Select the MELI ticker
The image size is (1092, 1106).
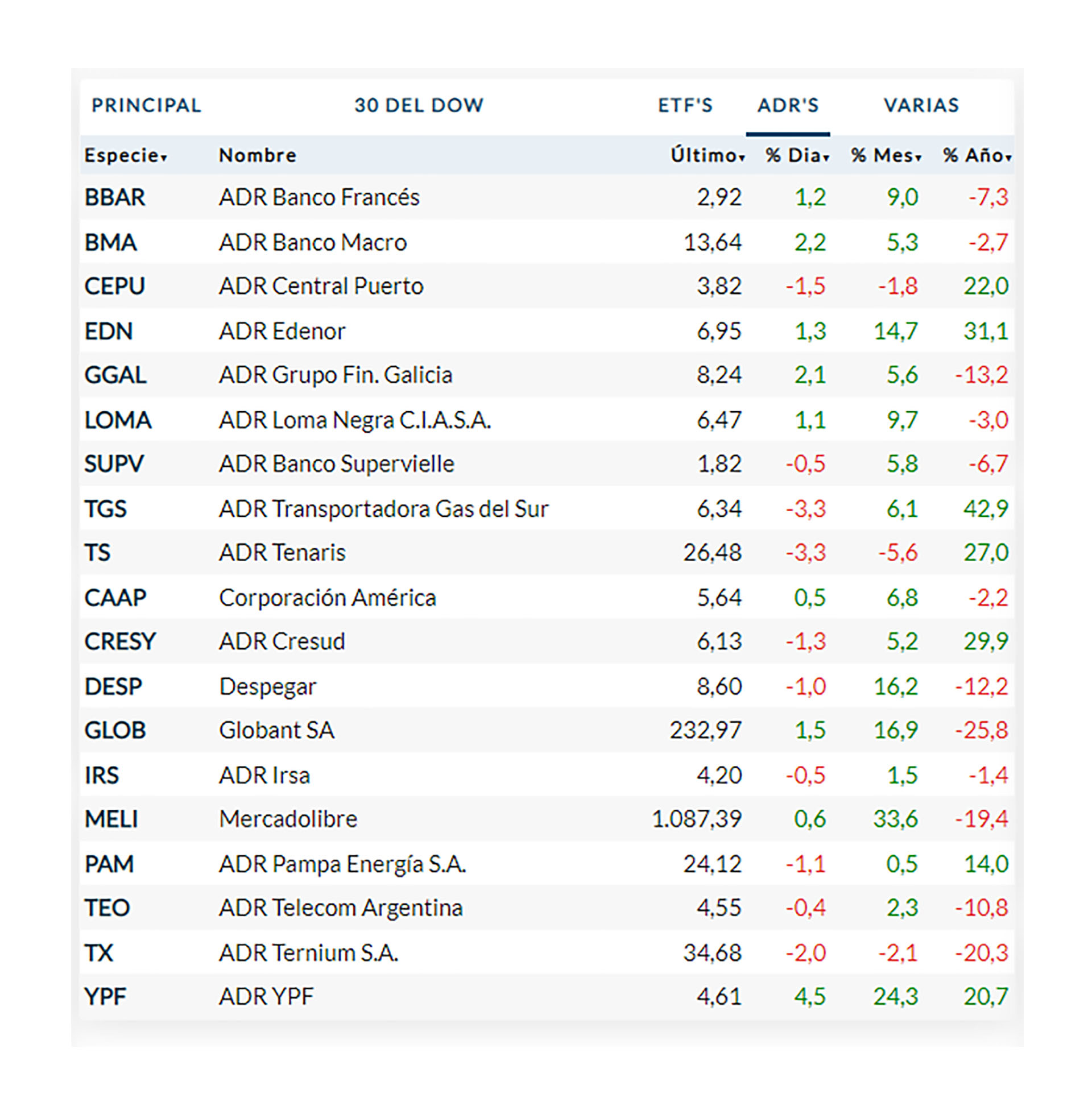[x=111, y=819]
